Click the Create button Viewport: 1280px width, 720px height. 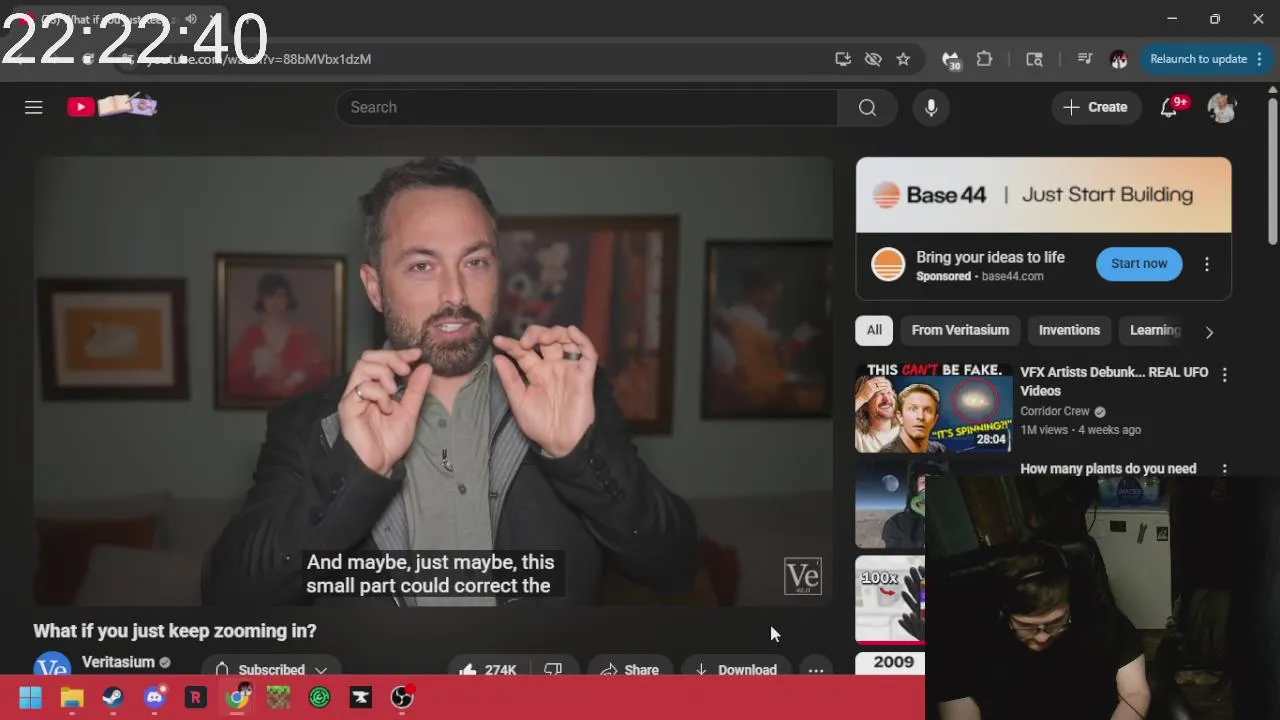pos(1096,107)
